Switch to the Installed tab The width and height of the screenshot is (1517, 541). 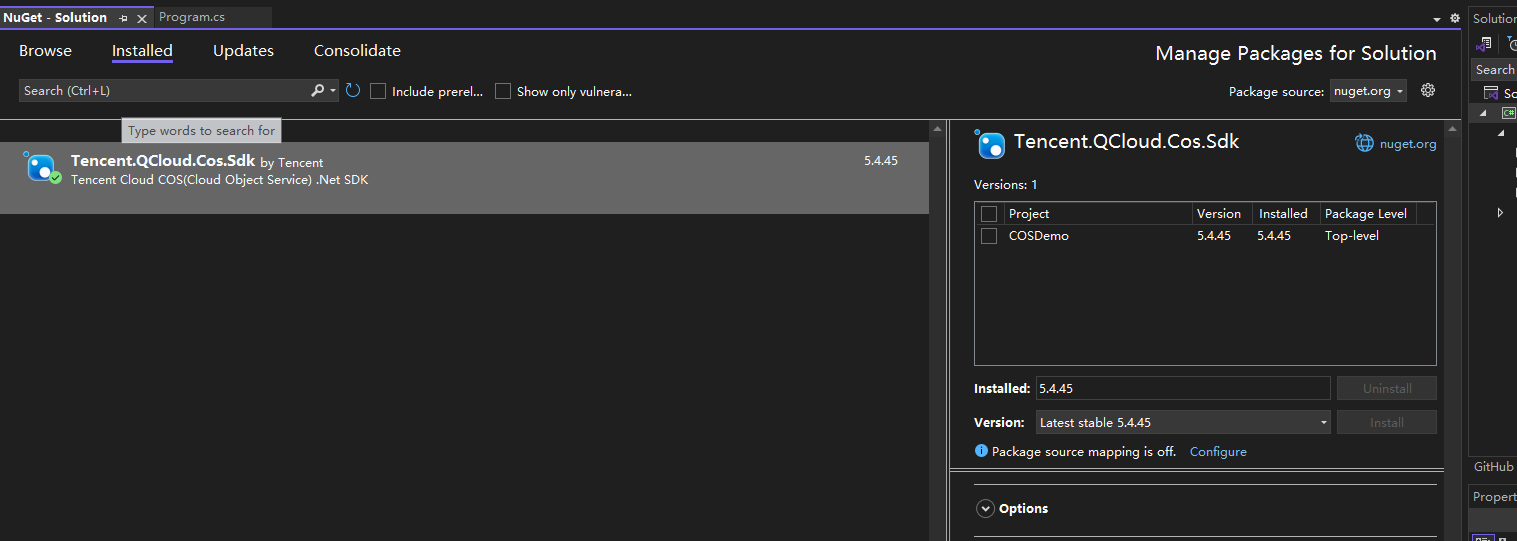pos(142,51)
